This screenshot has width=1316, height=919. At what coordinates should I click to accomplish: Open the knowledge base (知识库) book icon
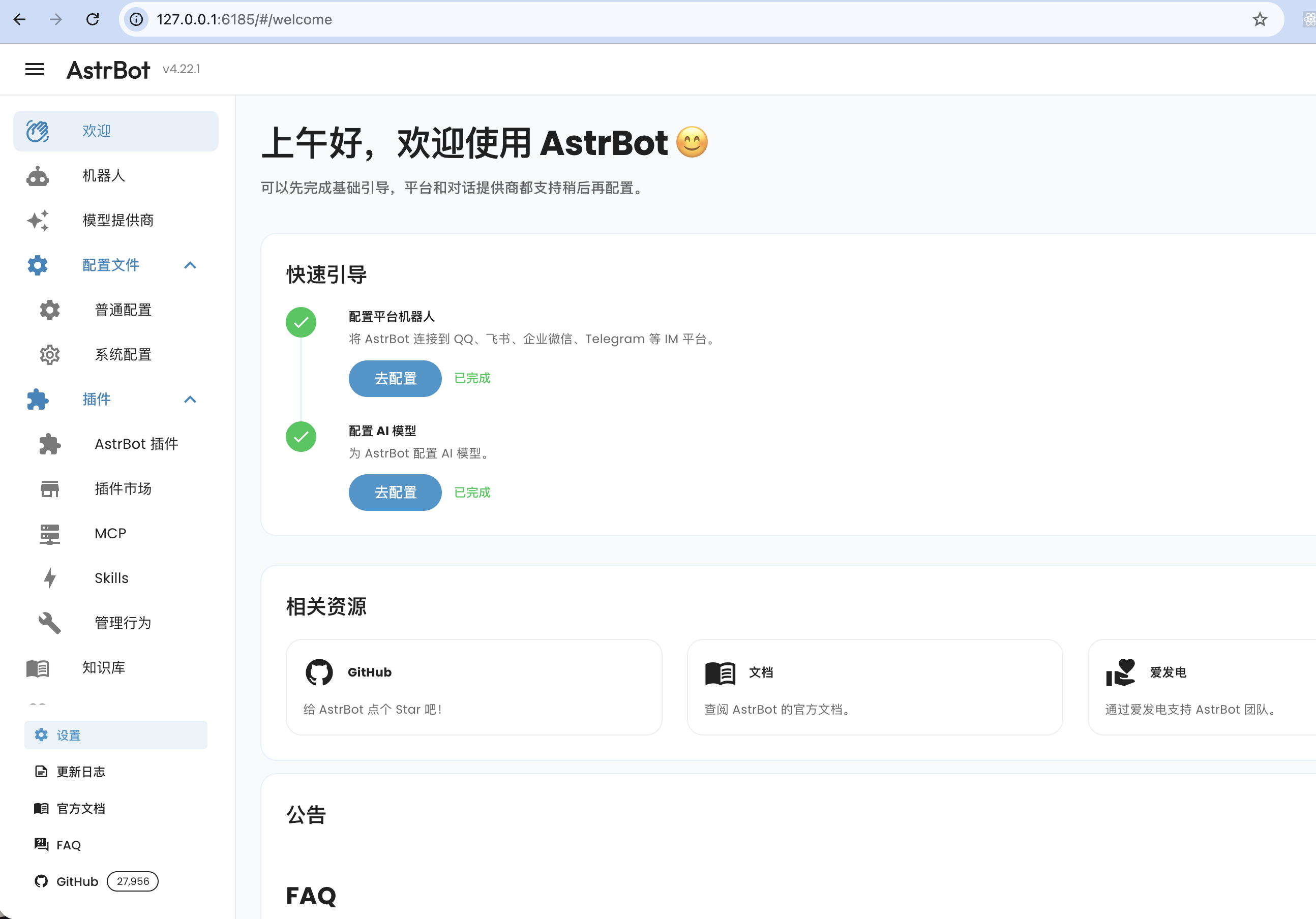pos(38,667)
